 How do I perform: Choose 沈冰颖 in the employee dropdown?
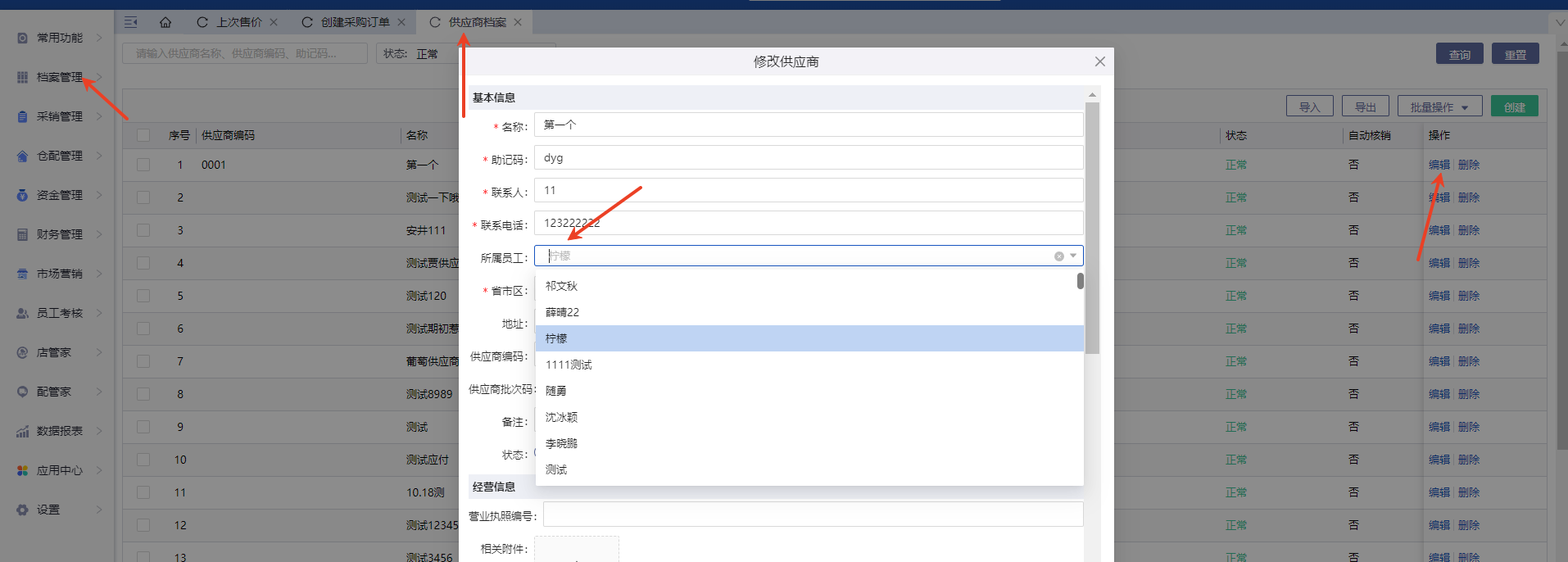pos(561,417)
